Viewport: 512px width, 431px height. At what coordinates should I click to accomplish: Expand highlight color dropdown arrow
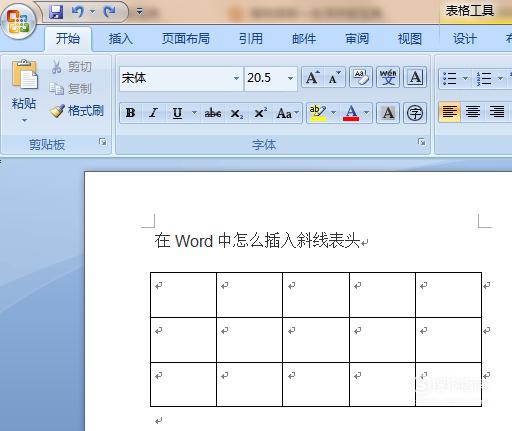(x=333, y=113)
